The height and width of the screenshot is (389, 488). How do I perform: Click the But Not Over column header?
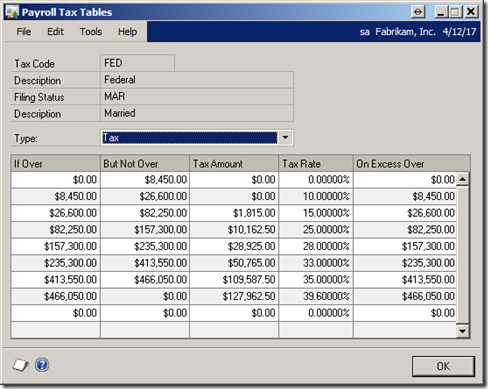click(145, 163)
